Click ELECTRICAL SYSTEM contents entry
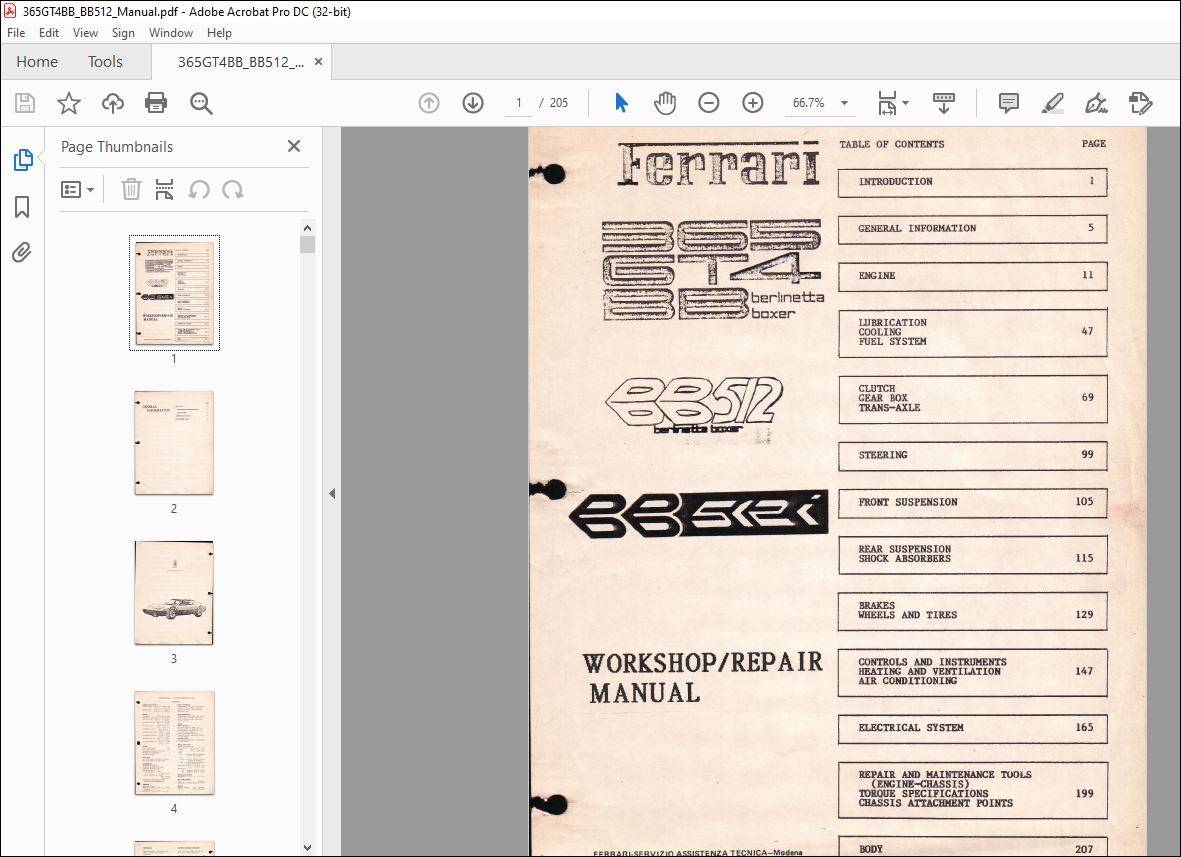Image resolution: width=1181 pixels, height=857 pixels. pyautogui.click(x=972, y=728)
